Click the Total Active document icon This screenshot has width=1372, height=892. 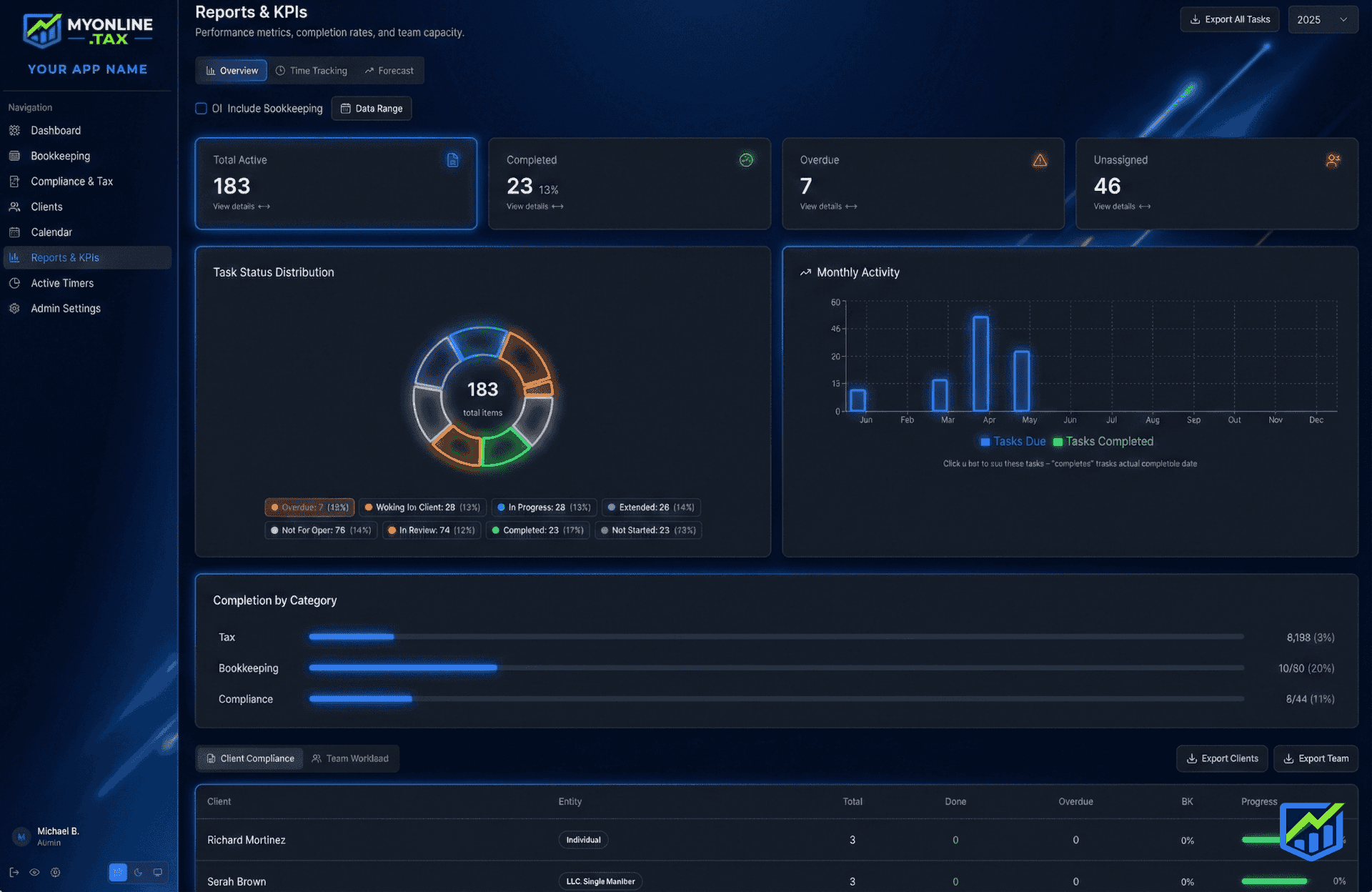point(452,160)
